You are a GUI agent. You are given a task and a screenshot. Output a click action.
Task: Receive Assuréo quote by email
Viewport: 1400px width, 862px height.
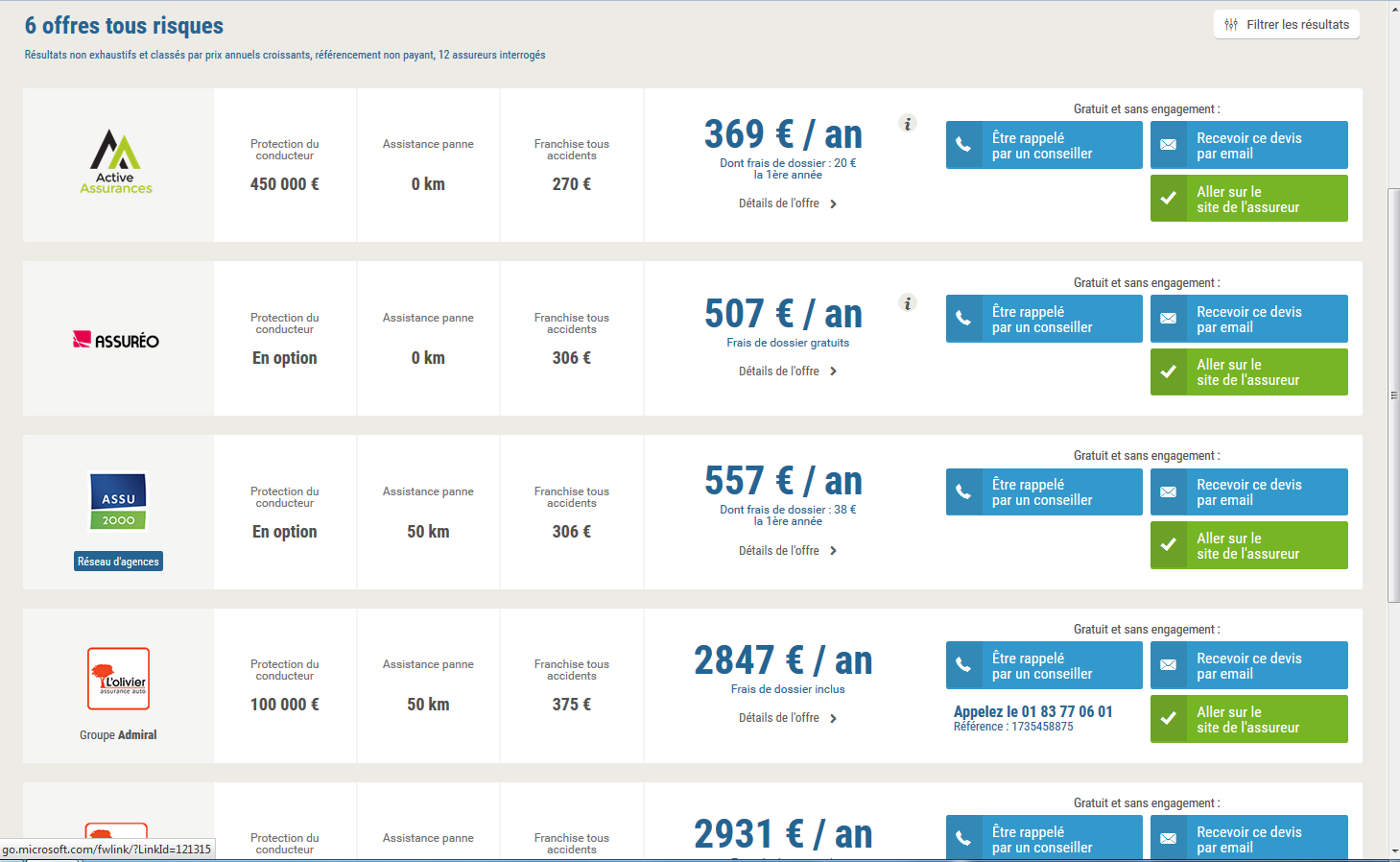1249,319
